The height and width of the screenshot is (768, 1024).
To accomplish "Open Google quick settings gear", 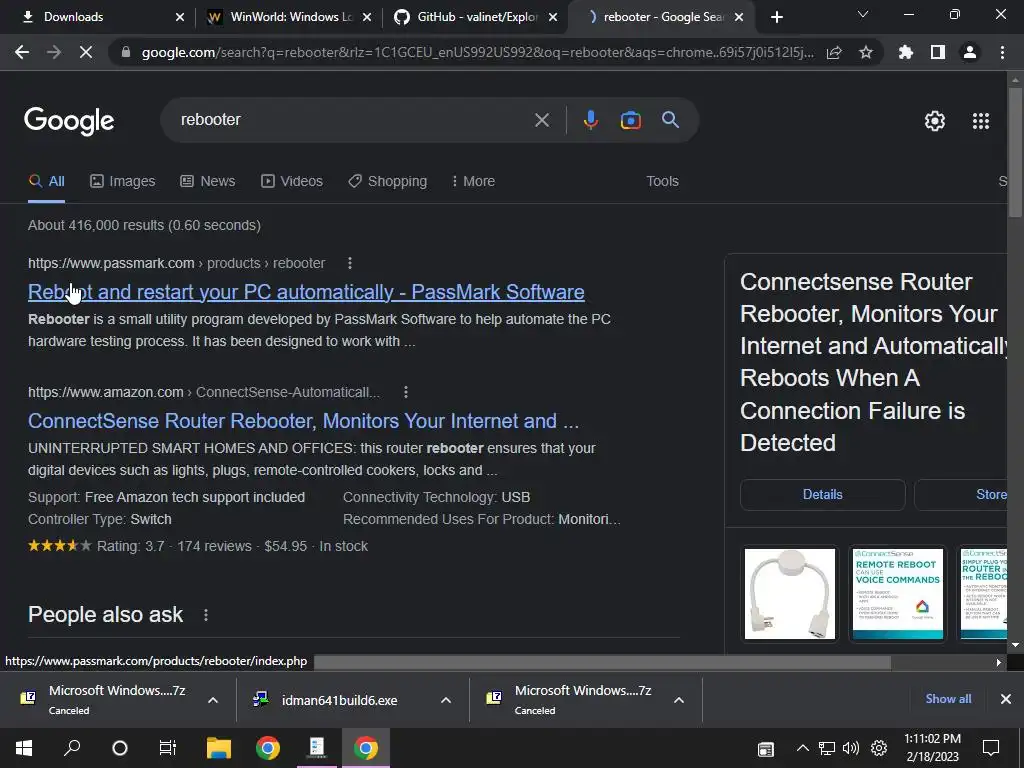I will point(935,121).
